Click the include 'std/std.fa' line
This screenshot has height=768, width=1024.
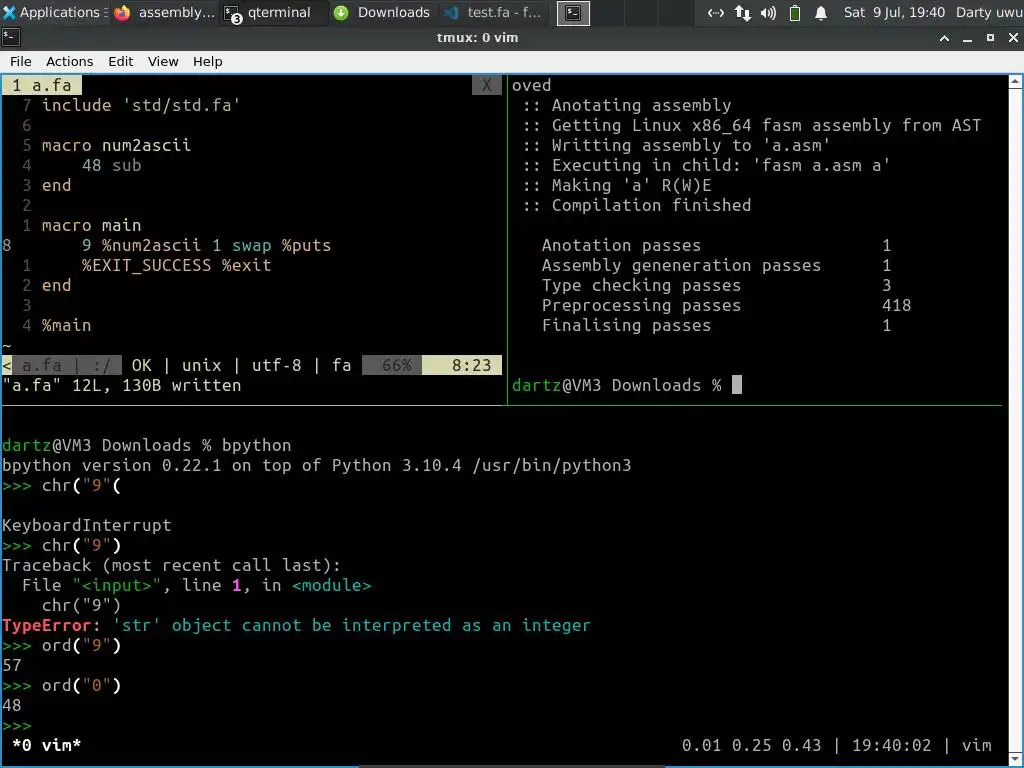141,105
